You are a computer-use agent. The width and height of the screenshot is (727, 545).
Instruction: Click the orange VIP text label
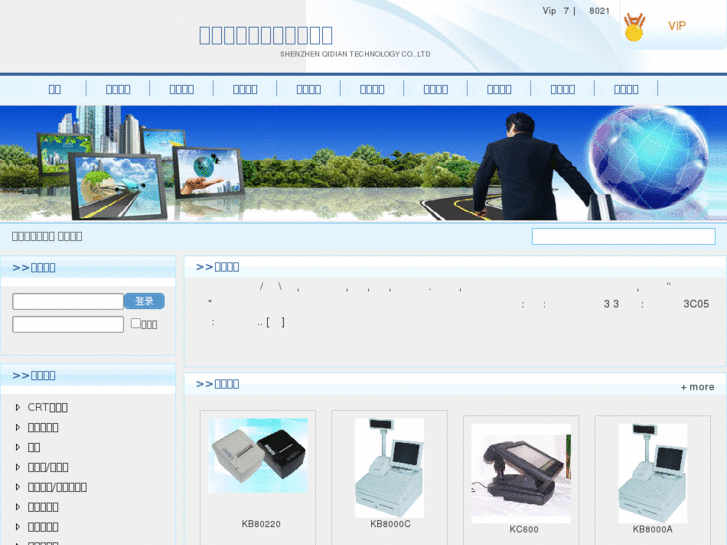(677, 26)
